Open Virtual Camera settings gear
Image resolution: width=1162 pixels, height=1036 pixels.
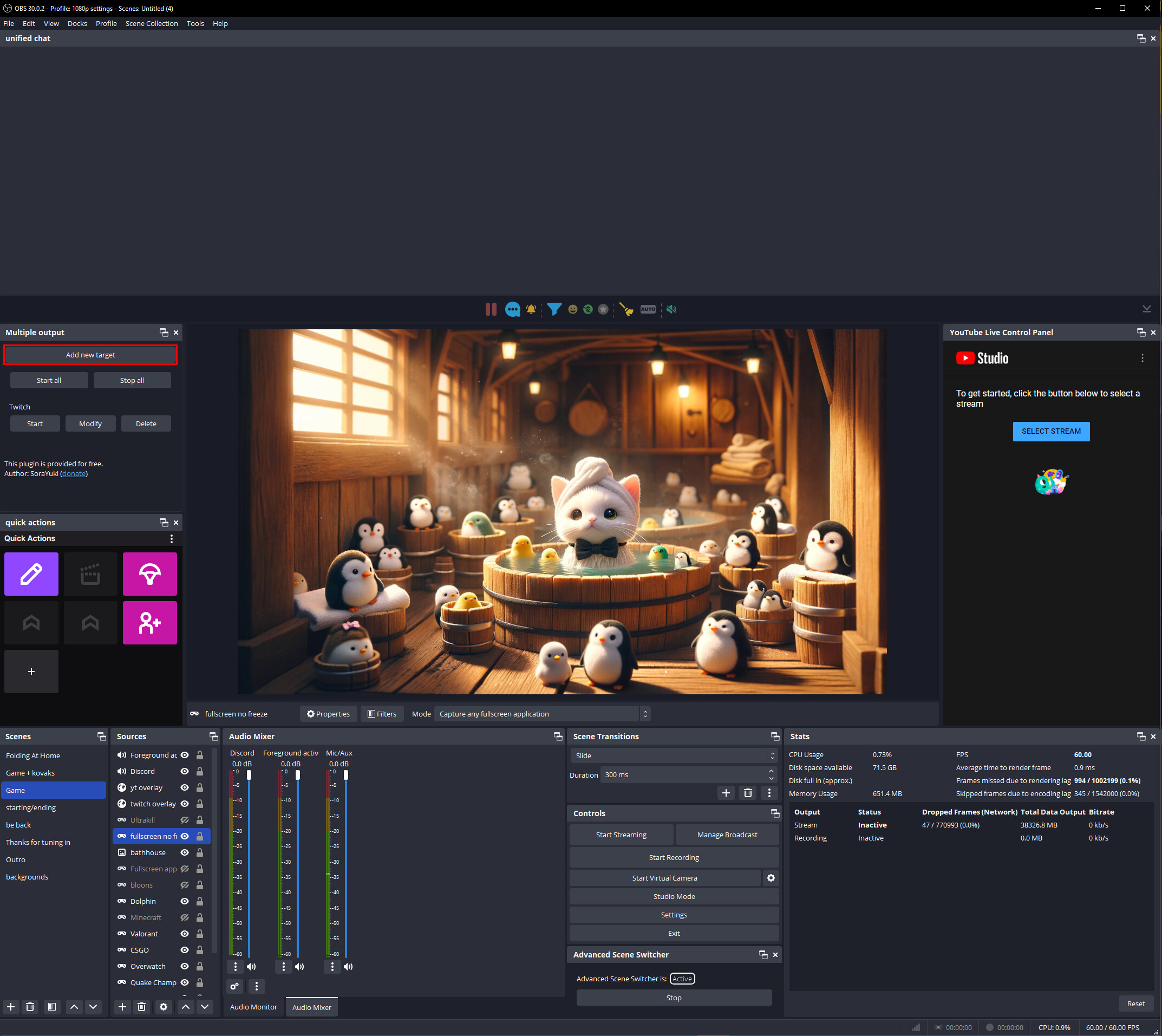point(771,878)
